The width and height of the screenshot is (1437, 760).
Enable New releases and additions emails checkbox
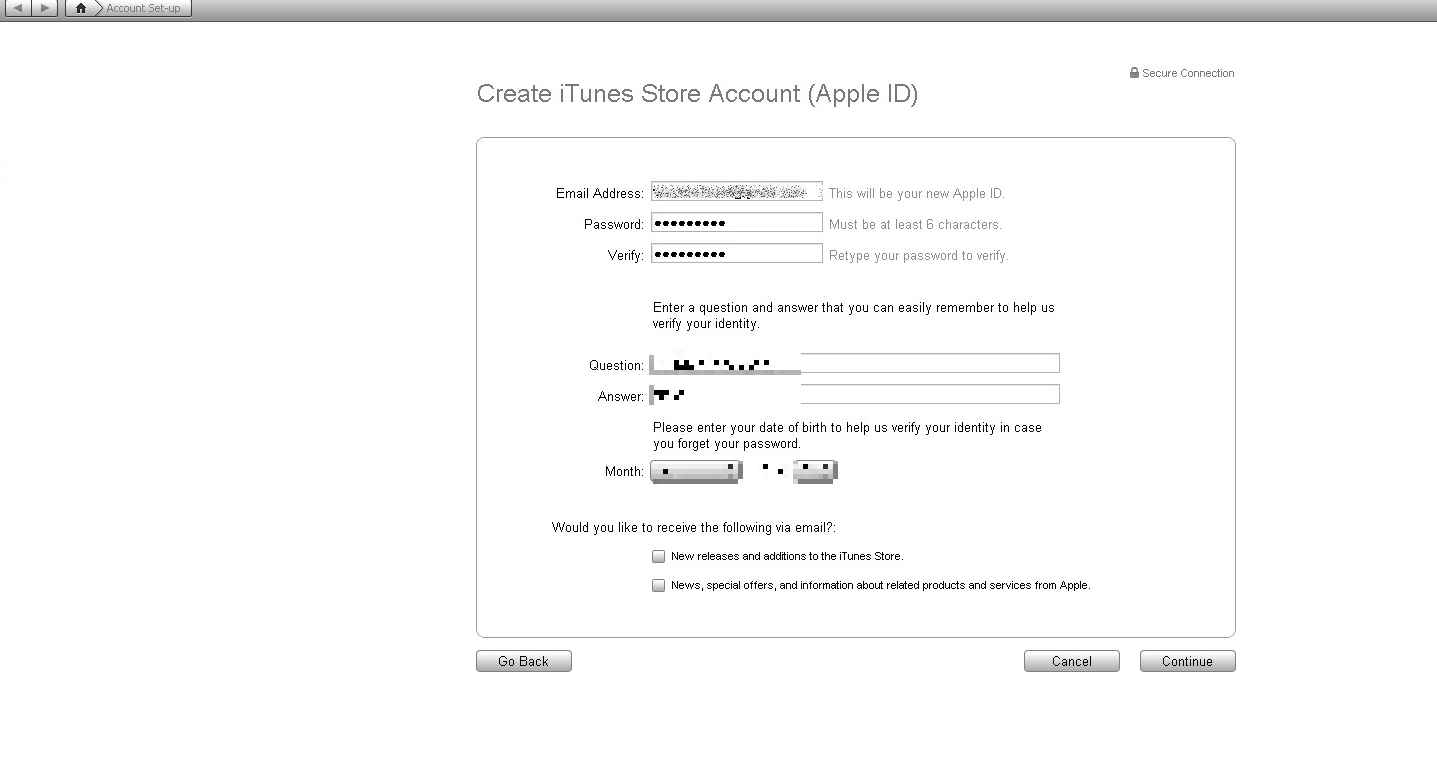click(658, 556)
